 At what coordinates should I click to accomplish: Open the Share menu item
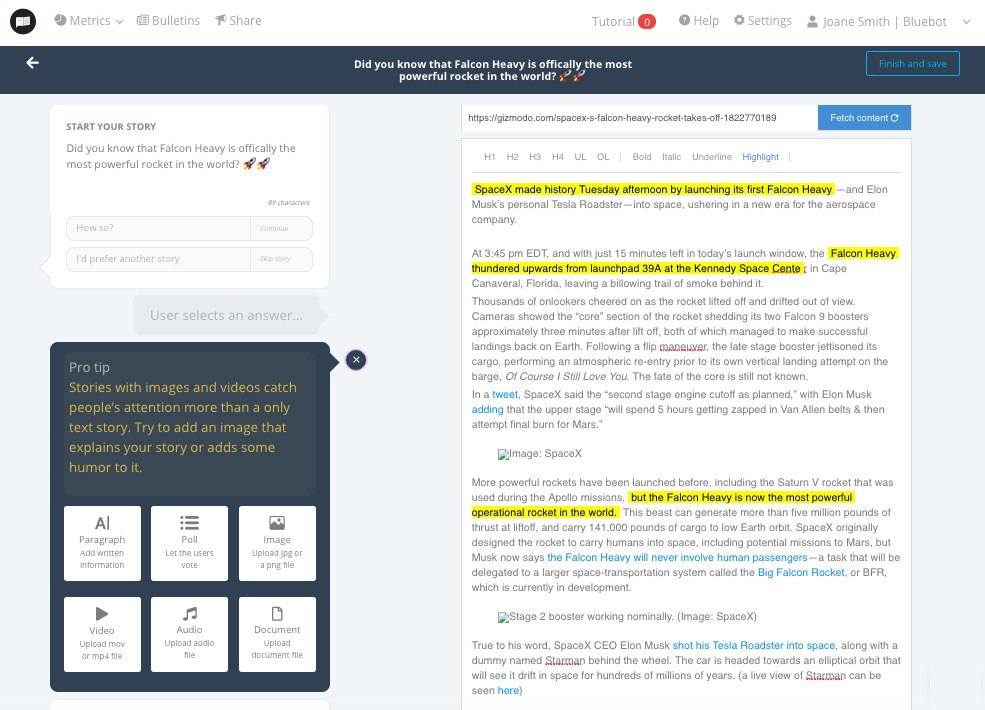click(238, 21)
